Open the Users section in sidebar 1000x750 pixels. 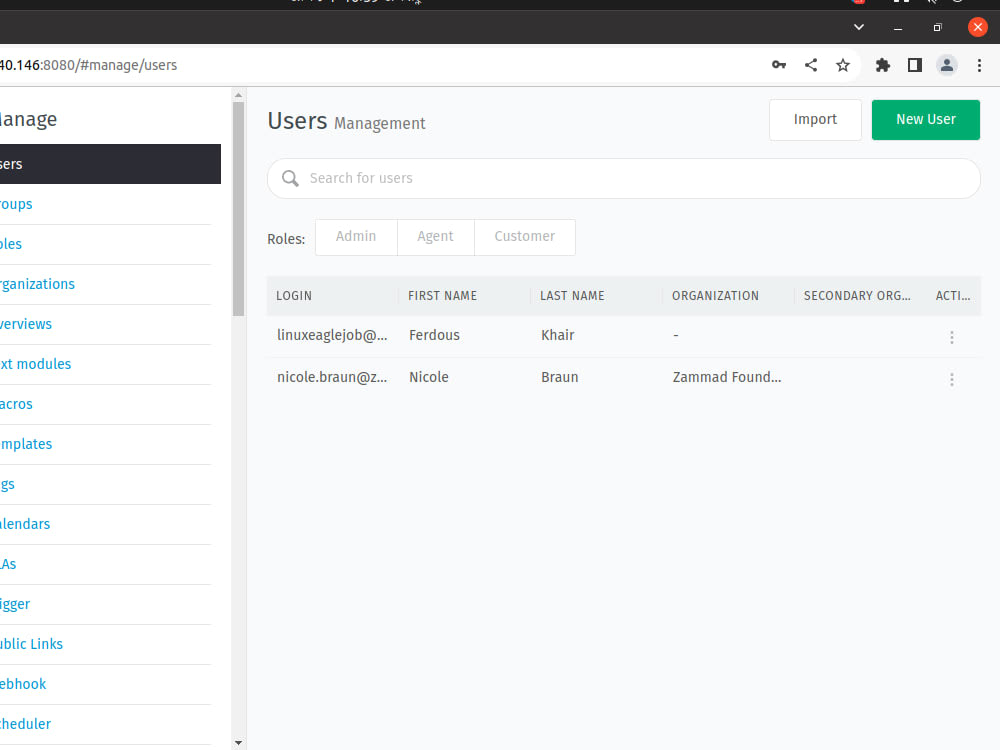tap(110, 164)
